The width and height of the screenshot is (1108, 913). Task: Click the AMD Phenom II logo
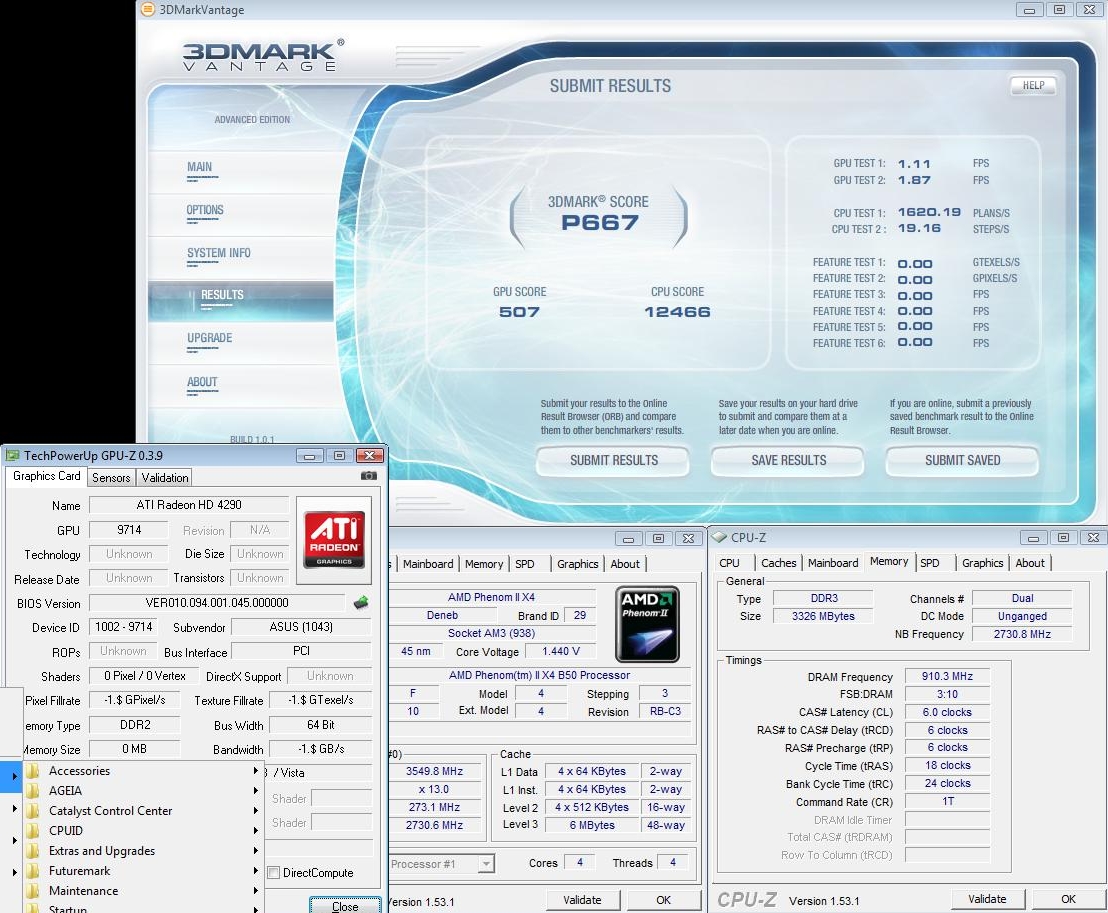[647, 624]
